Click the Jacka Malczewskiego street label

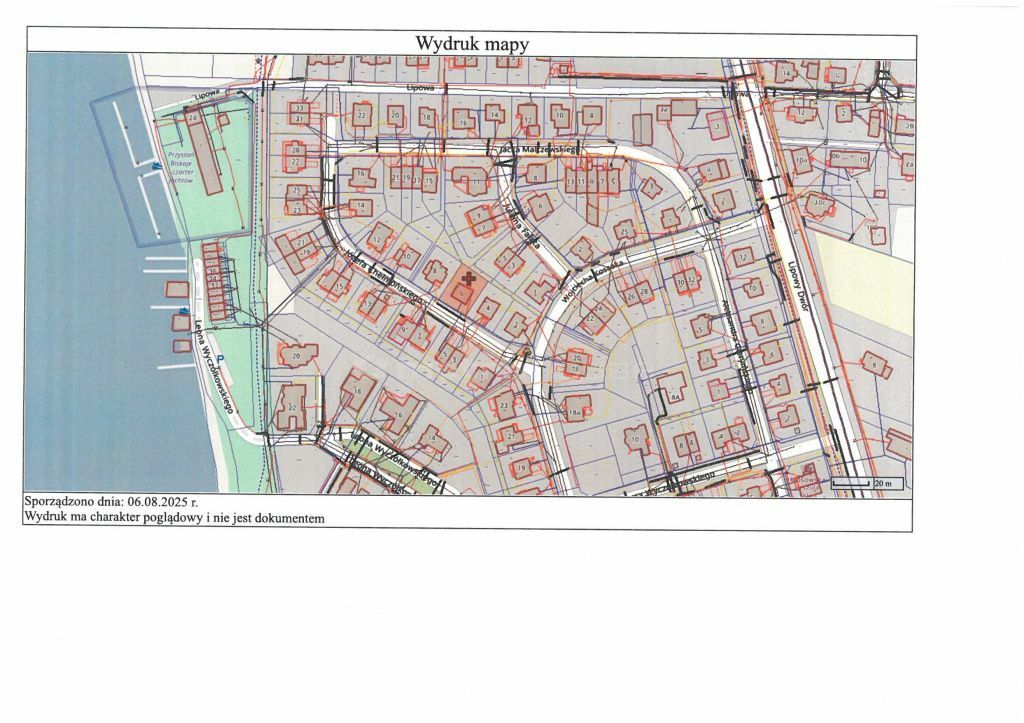[x=539, y=149]
